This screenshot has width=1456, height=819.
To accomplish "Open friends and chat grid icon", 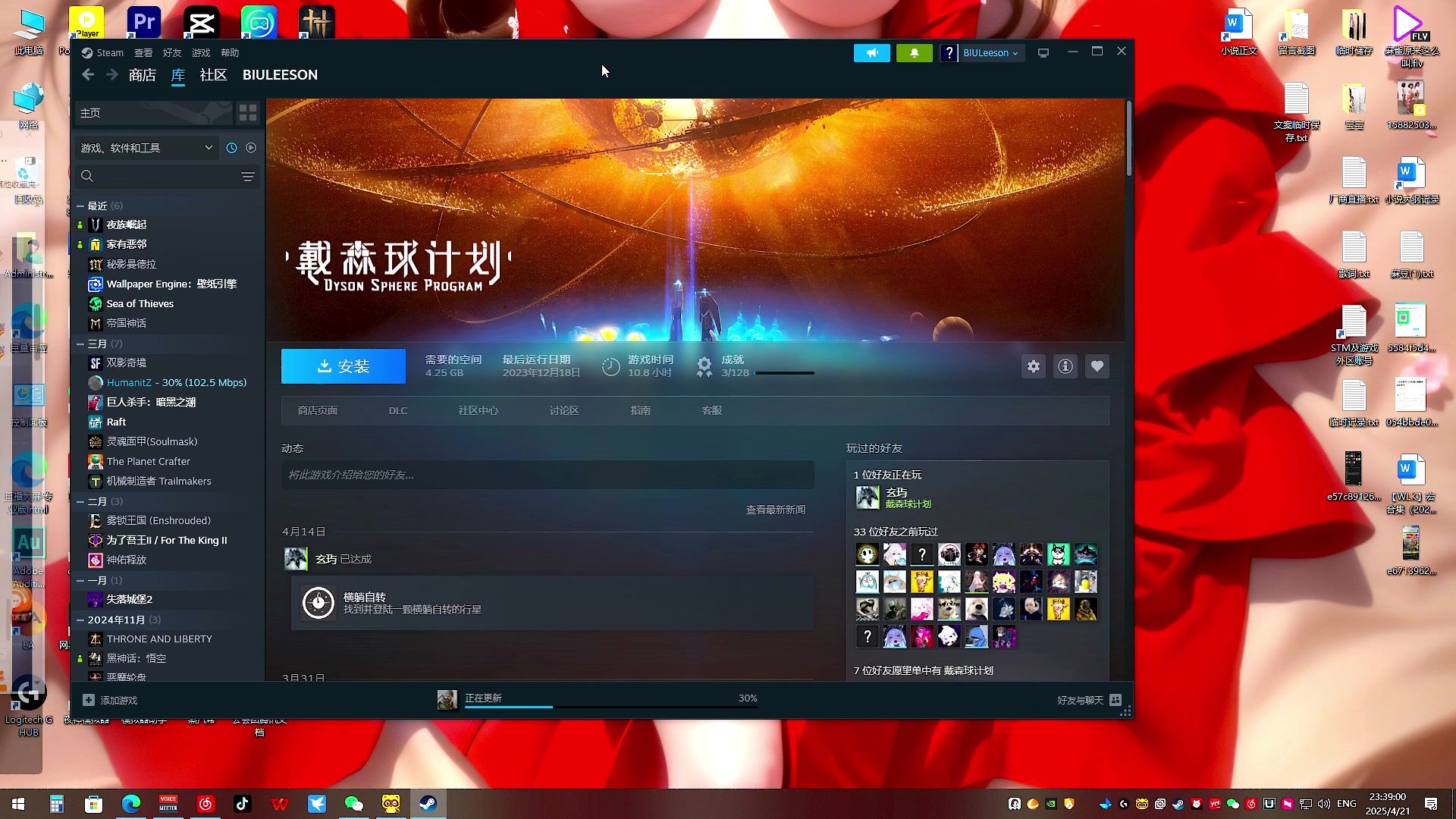I will coord(1116,700).
